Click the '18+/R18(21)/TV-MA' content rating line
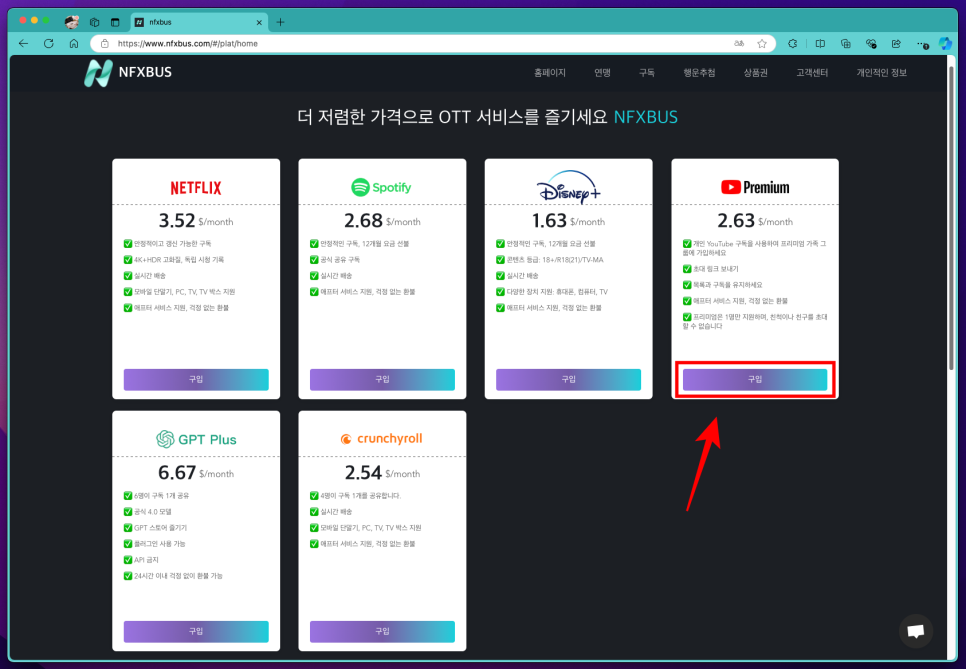 [x=550, y=260]
